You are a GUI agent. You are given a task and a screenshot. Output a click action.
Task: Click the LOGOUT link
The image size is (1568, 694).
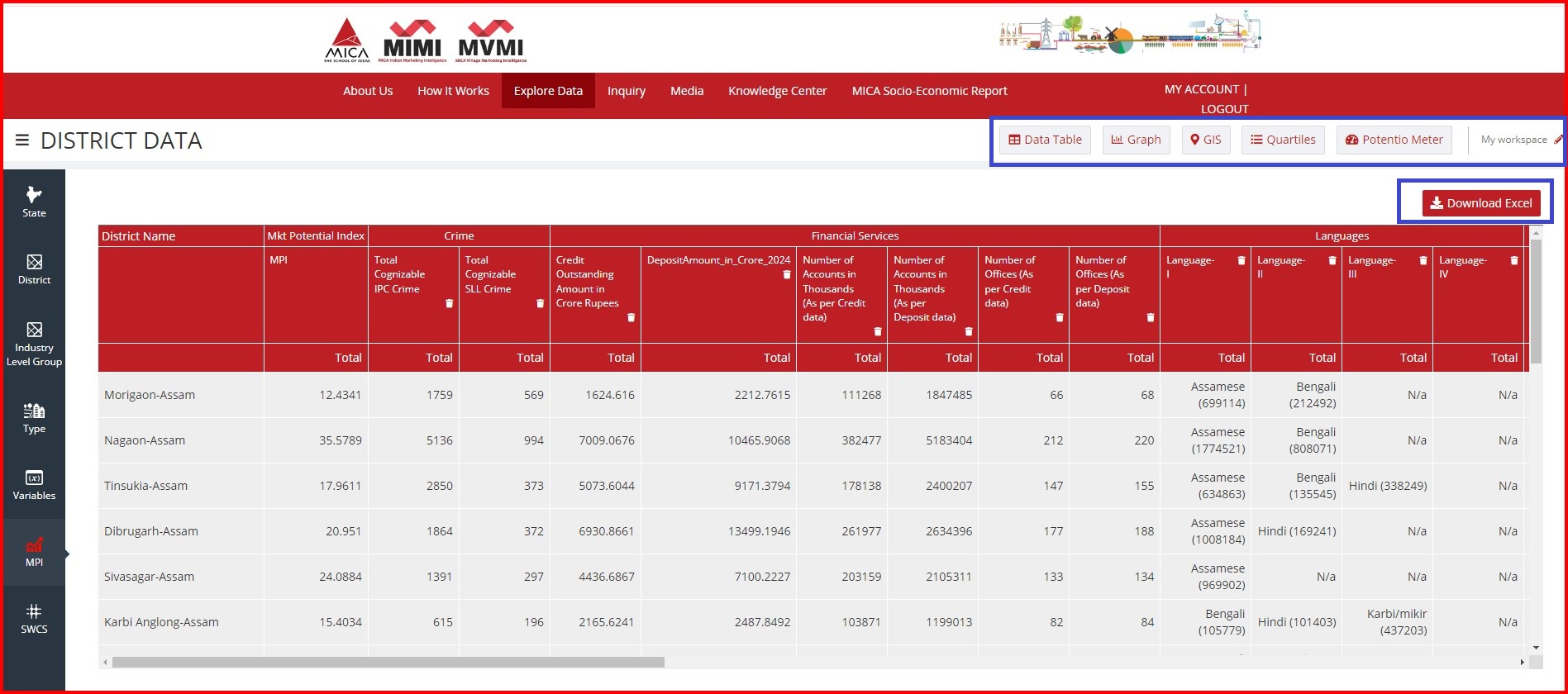point(1224,109)
